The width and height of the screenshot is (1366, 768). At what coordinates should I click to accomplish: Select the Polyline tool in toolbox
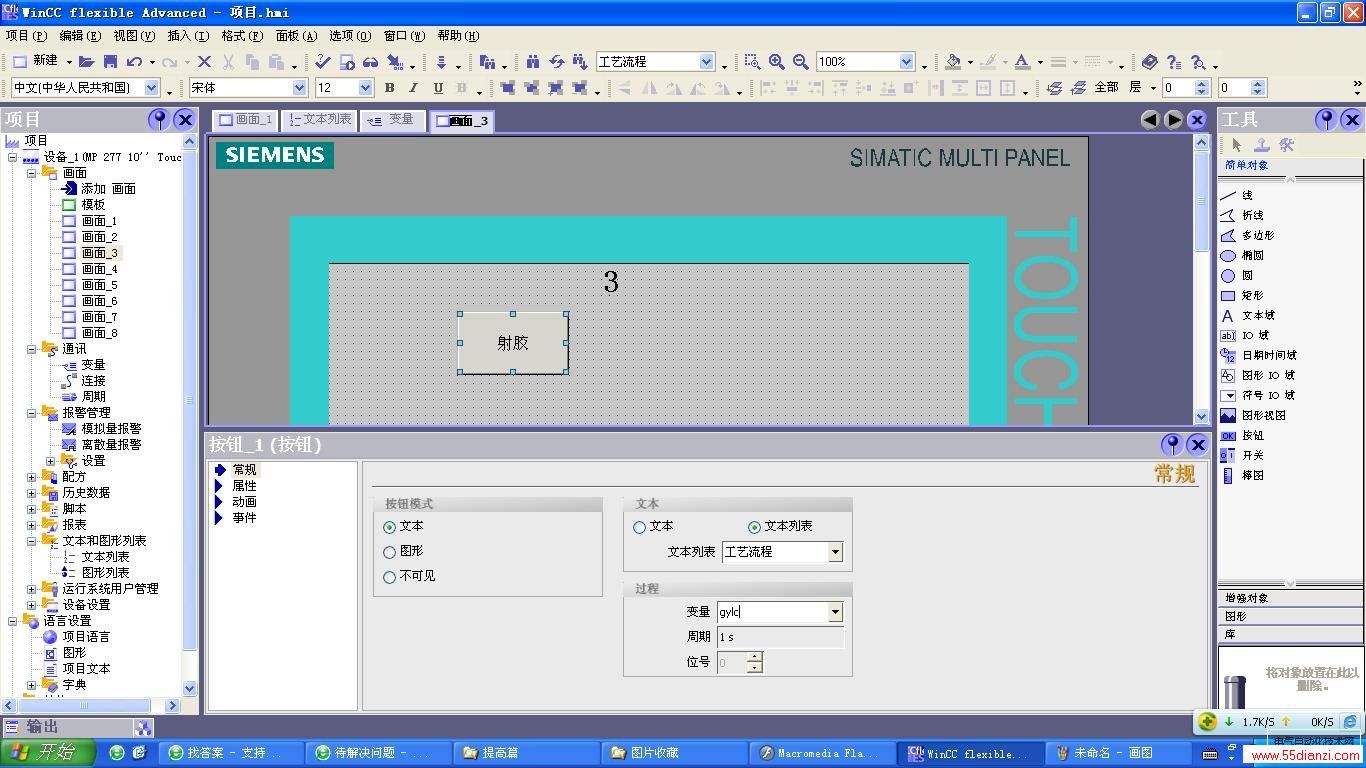pyautogui.click(x=1242, y=216)
